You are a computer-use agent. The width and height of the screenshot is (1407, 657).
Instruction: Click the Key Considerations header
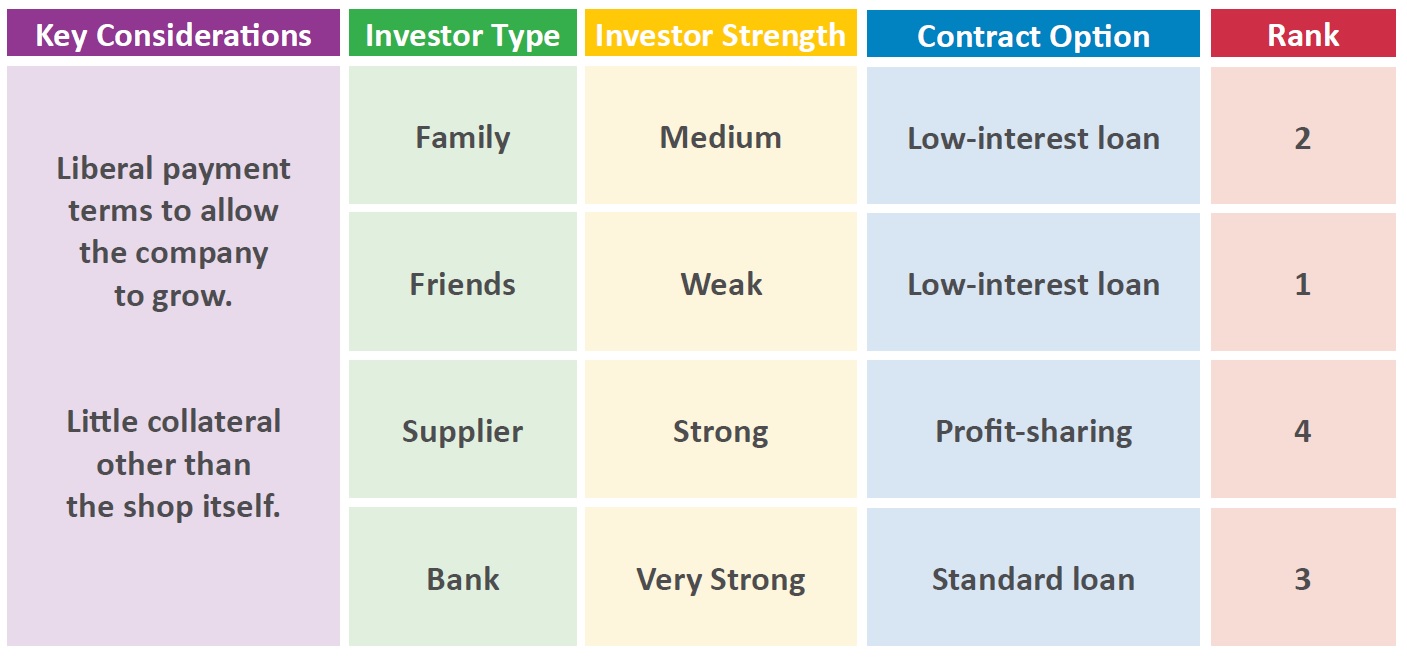pyautogui.click(x=173, y=34)
